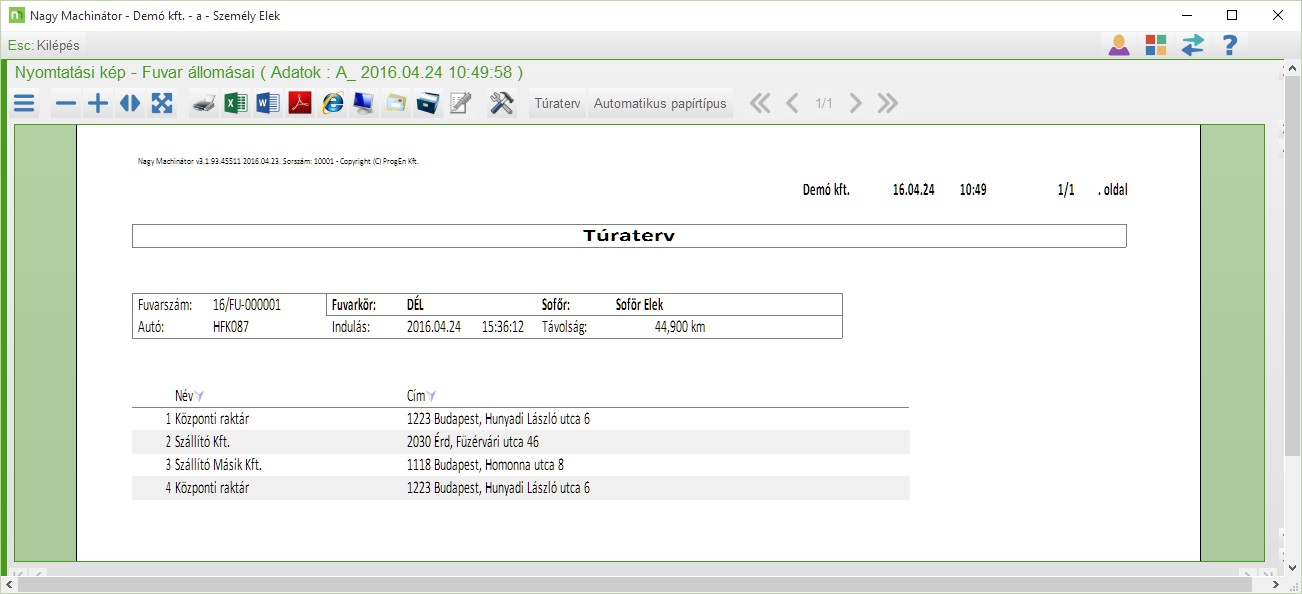Screen dimensions: 1302x594
Task: Click the Nyomtatási kép window heading
Action: [268, 73]
